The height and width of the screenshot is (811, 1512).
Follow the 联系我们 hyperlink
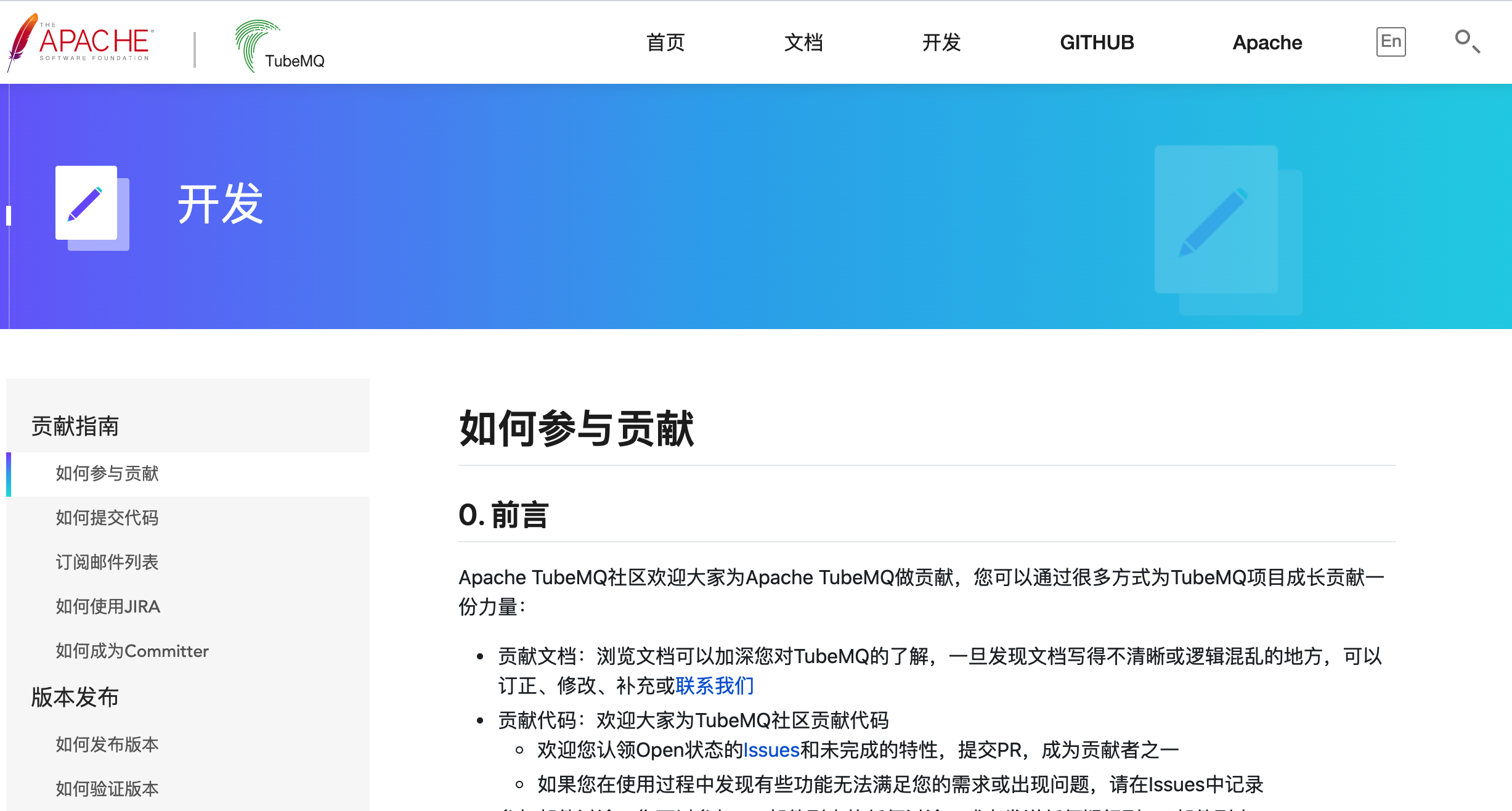coord(715,686)
